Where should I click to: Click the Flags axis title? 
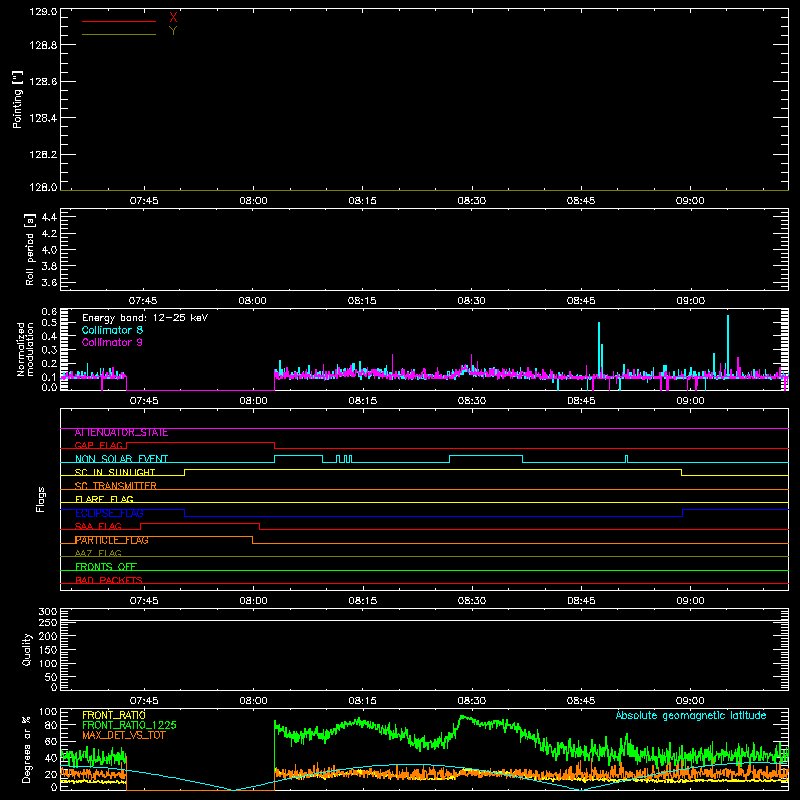(x=41, y=499)
